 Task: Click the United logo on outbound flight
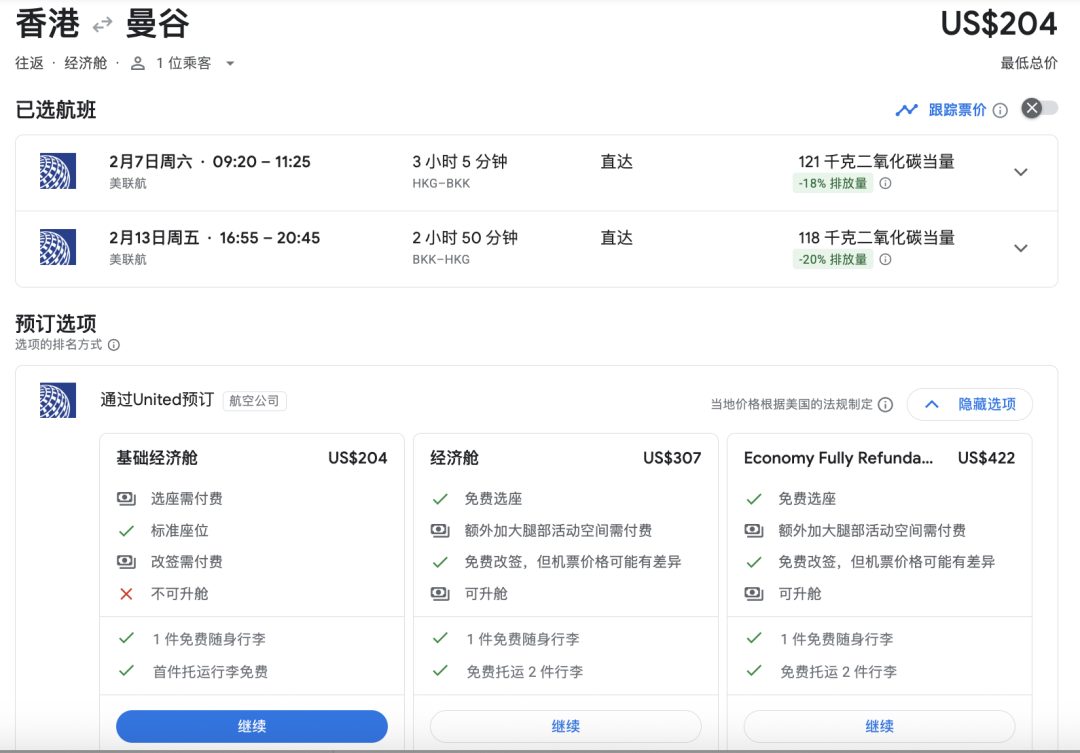pos(57,171)
